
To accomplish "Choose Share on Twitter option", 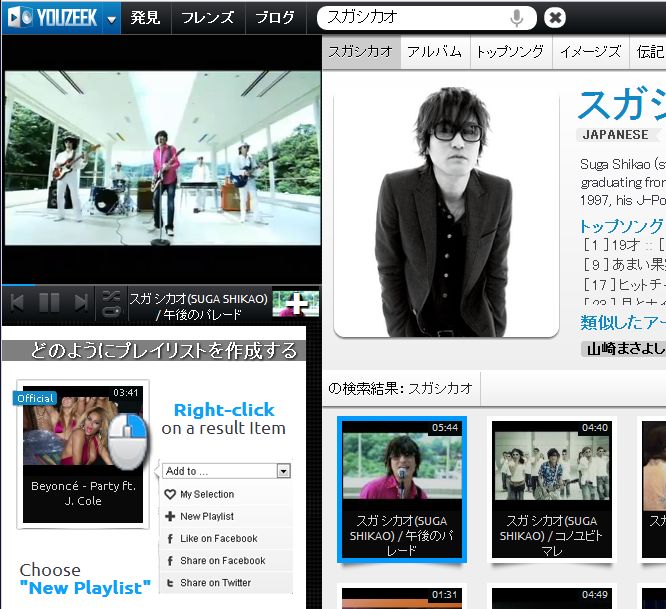I will pos(226,583).
